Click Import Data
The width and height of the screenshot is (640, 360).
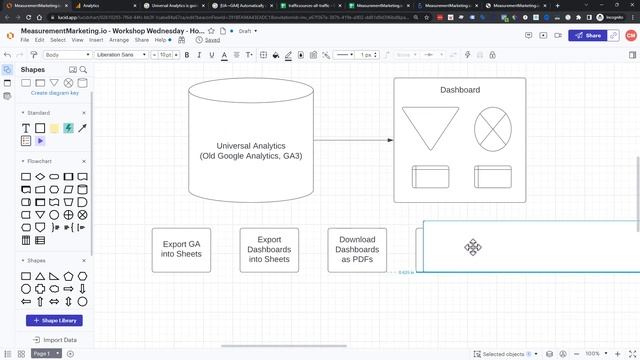pos(55,340)
